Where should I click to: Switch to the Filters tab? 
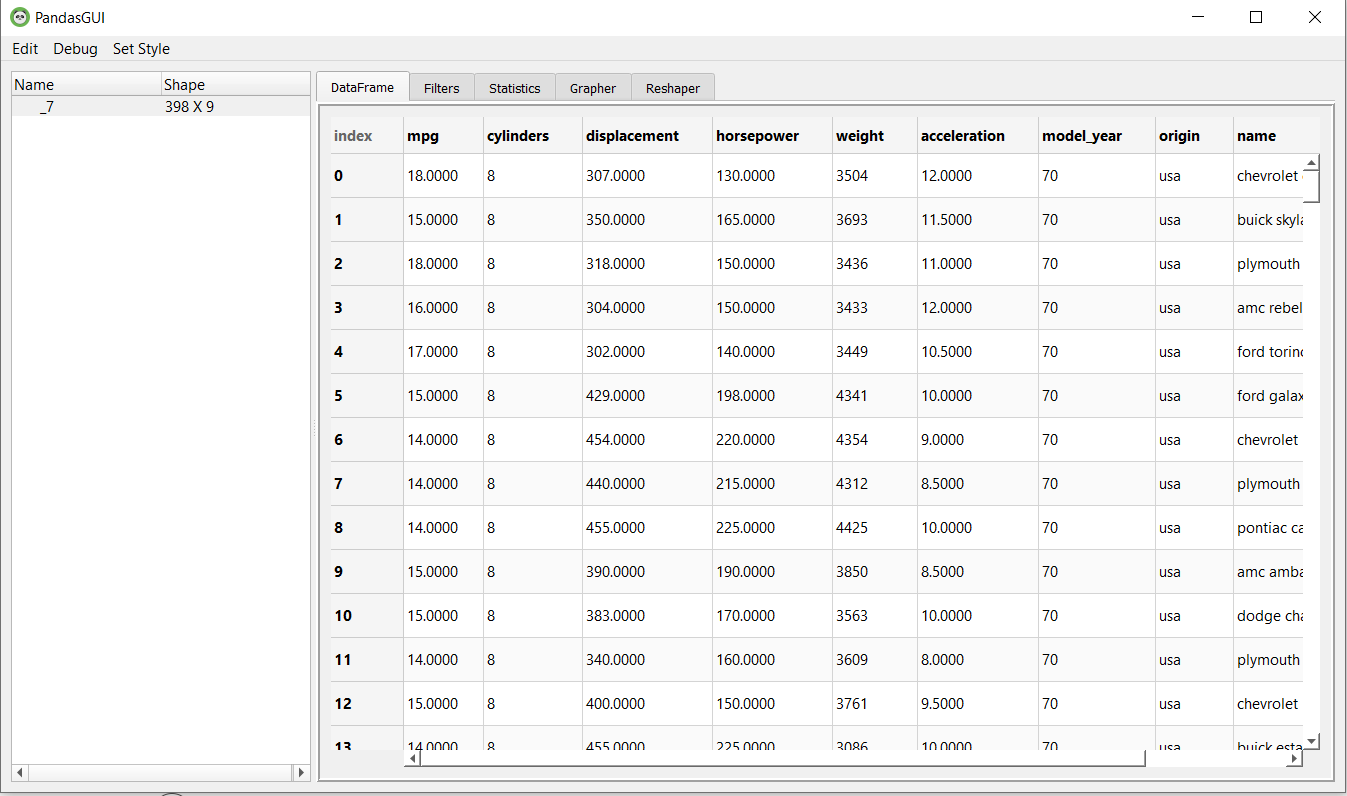[441, 88]
